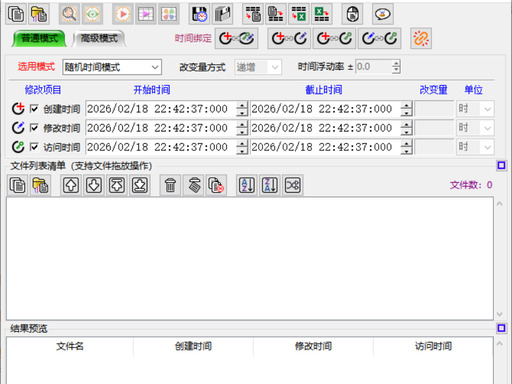Shuffle the file list order
Screen dimensions: 512x384
(293, 185)
